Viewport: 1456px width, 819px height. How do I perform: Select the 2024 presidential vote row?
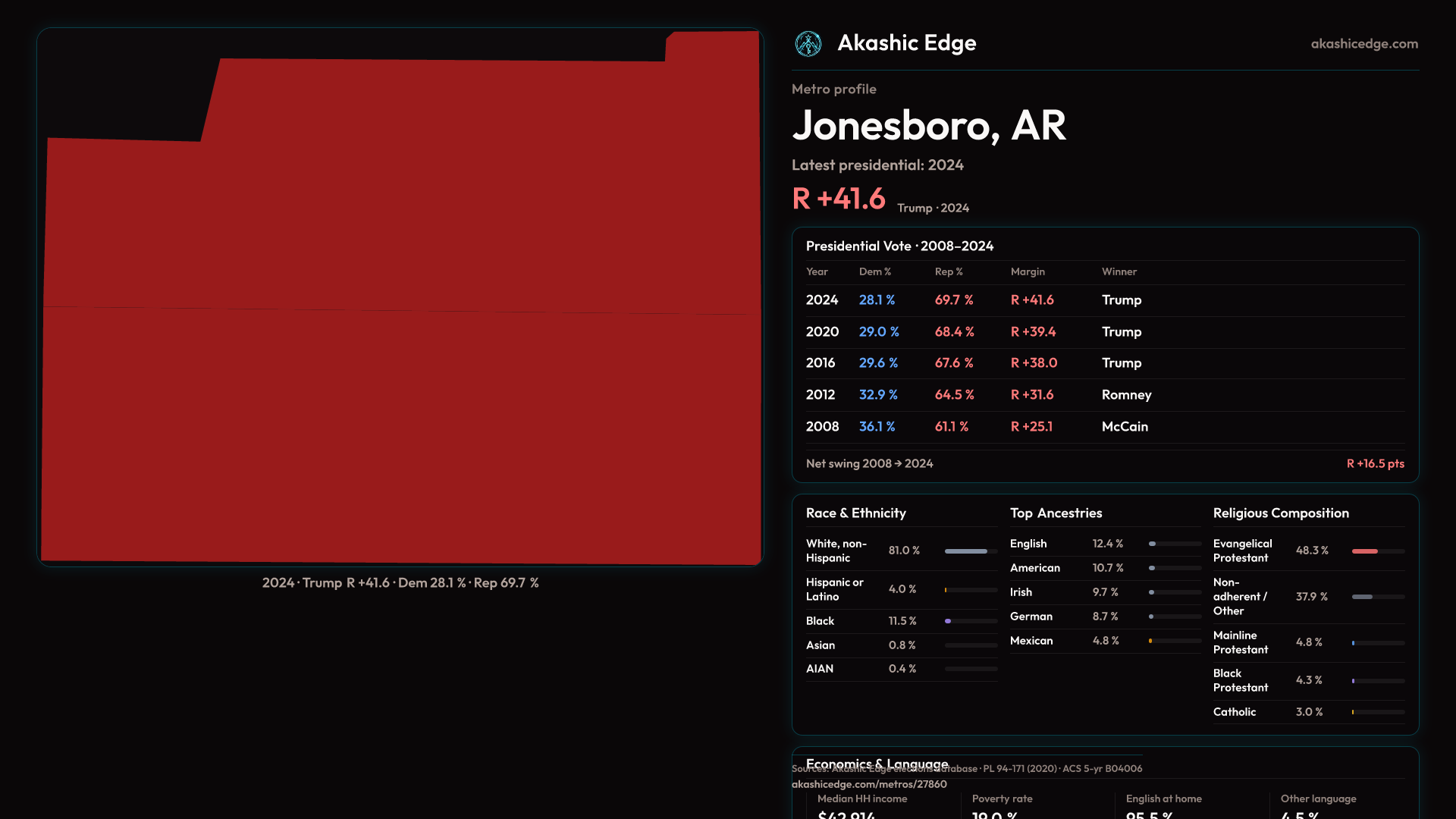point(1104,300)
